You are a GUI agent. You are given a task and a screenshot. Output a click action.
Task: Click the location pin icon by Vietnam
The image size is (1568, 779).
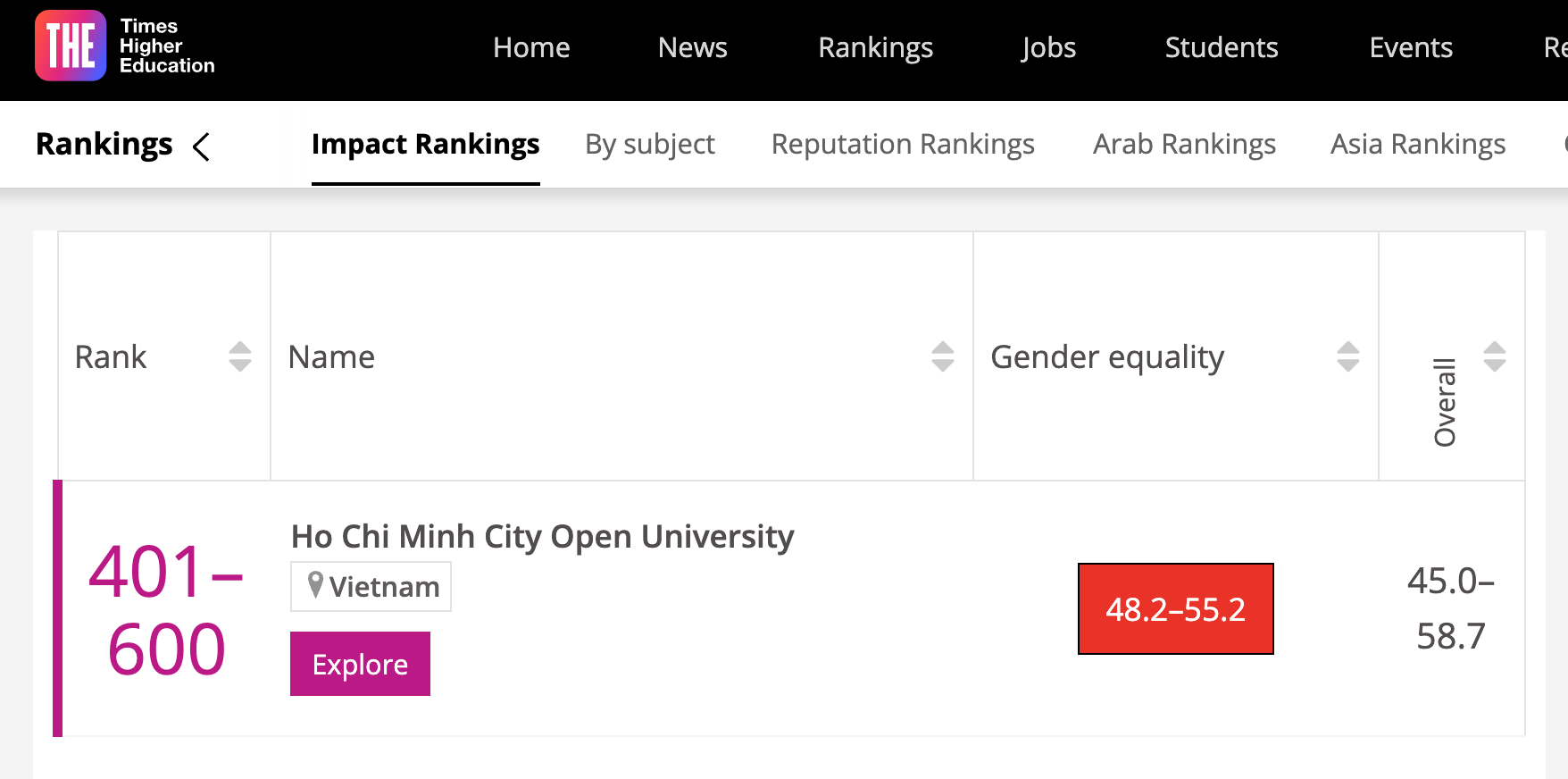[x=314, y=585]
